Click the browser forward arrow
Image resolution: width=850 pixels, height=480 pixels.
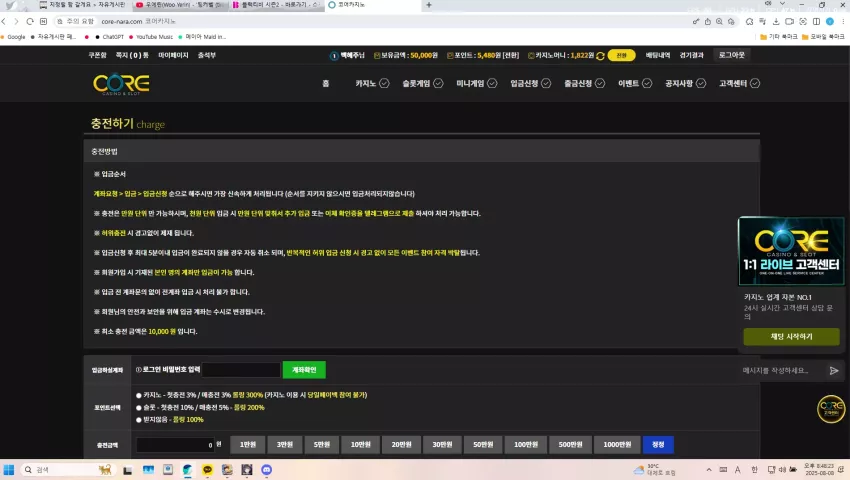point(16,21)
